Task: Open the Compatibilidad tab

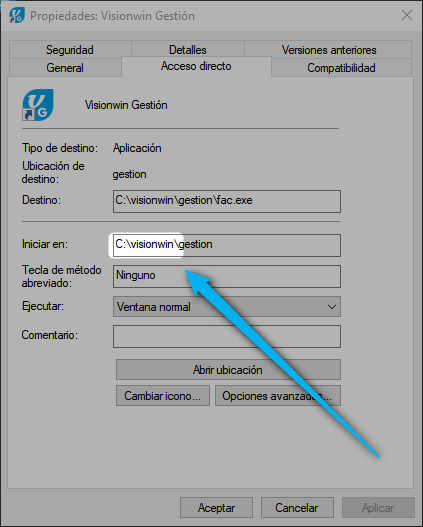Action: [341, 68]
